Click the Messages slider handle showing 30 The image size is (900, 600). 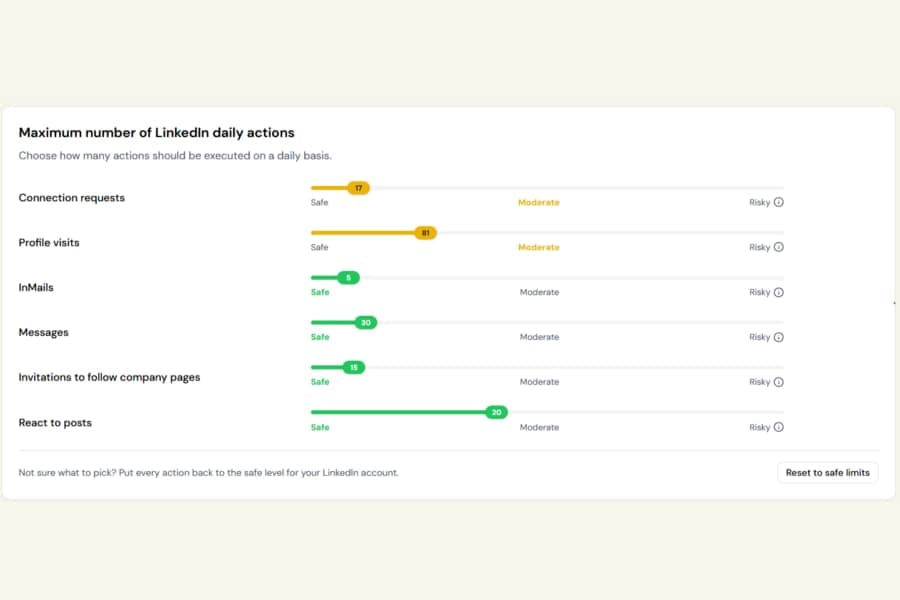click(366, 323)
